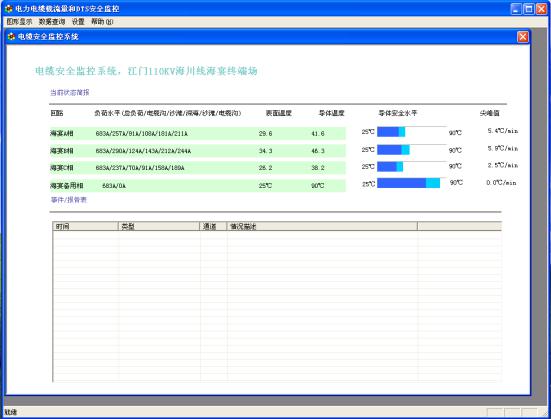Close the 电缆安全监控系统 inner window
Image resolution: width=551 pixels, height=419 pixels.
tap(523, 37)
